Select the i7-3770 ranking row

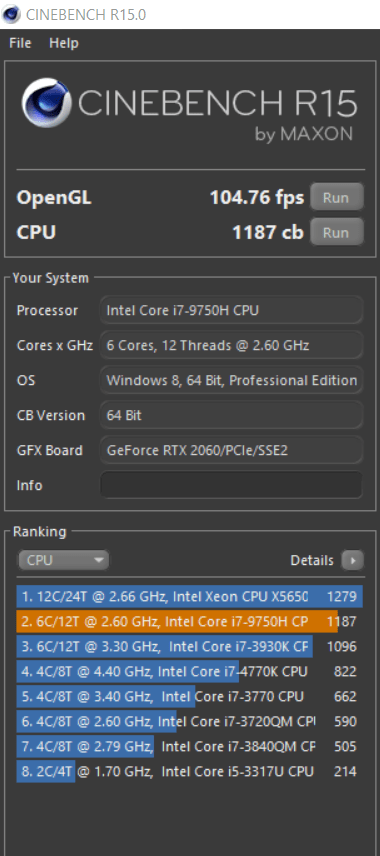[x=189, y=697]
